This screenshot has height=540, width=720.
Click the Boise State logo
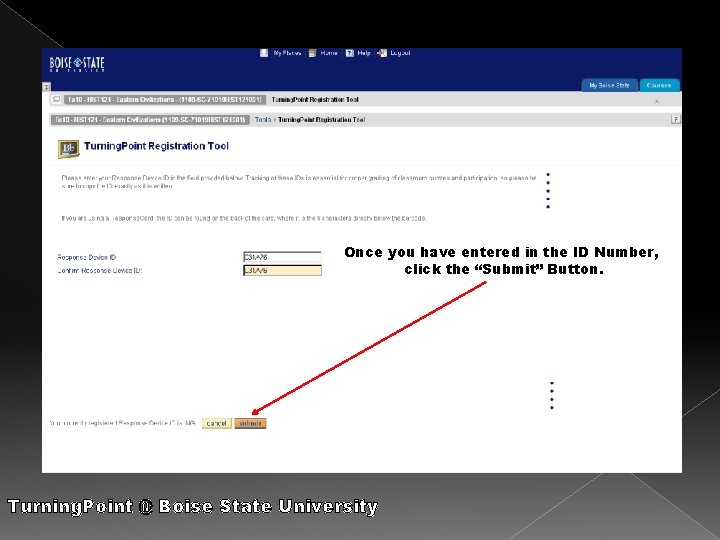coord(77,64)
